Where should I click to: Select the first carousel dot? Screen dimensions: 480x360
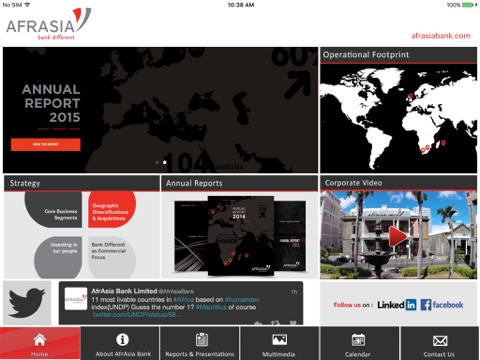click(157, 162)
